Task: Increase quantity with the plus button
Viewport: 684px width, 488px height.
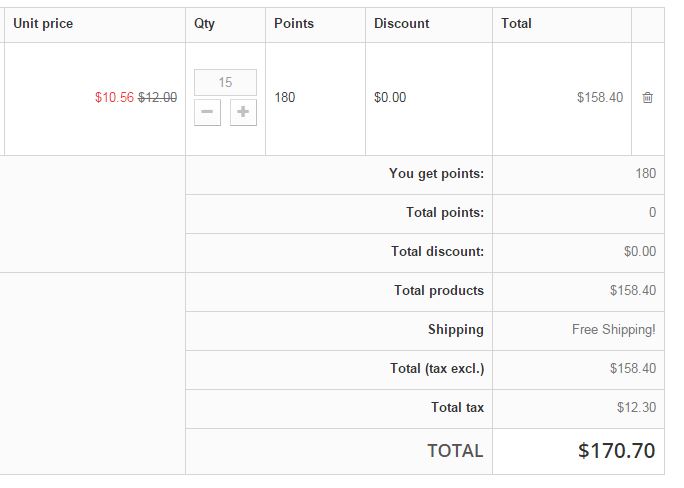Action: point(243,112)
